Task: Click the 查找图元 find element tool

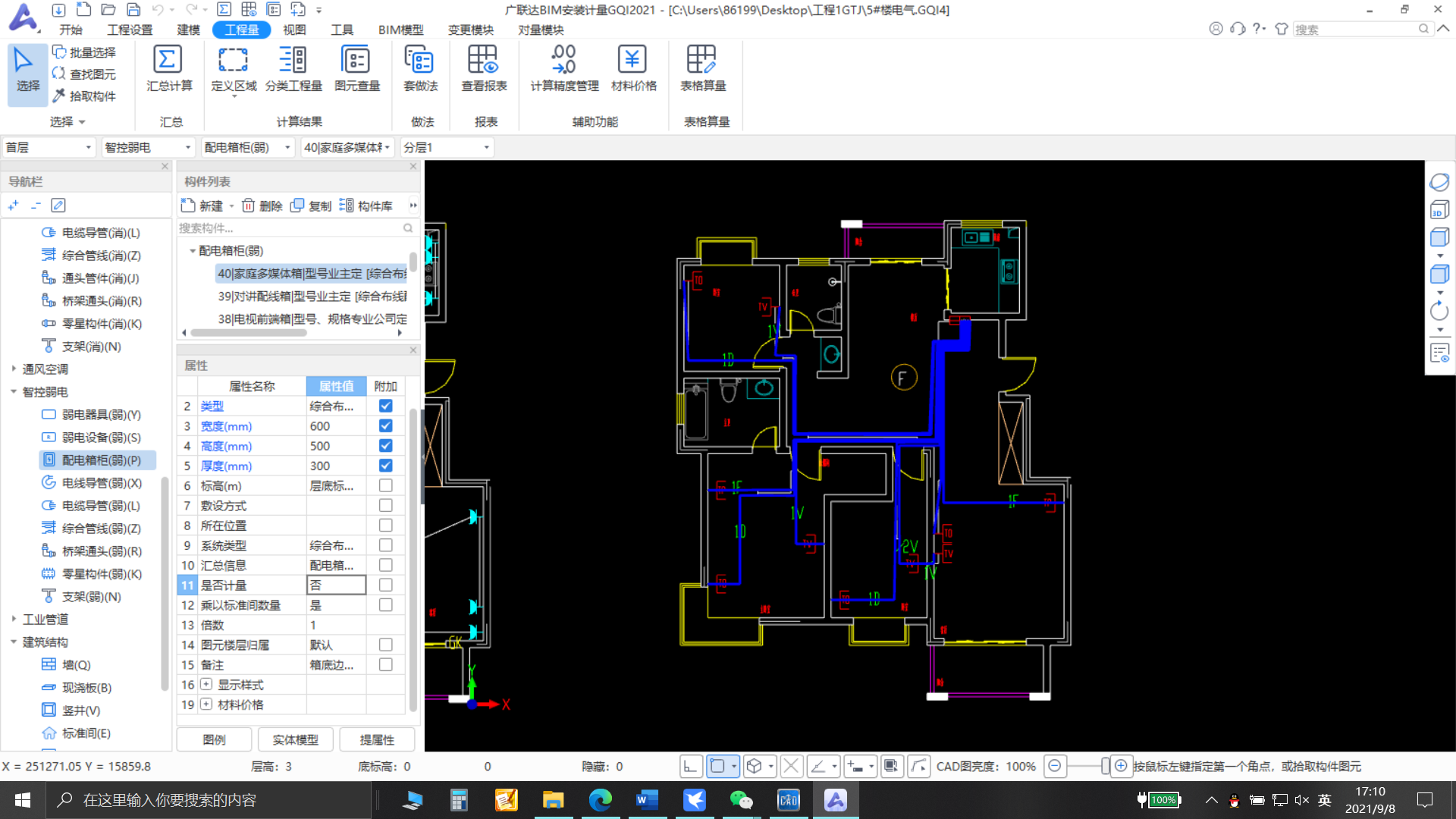Action: pyautogui.click(x=83, y=74)
